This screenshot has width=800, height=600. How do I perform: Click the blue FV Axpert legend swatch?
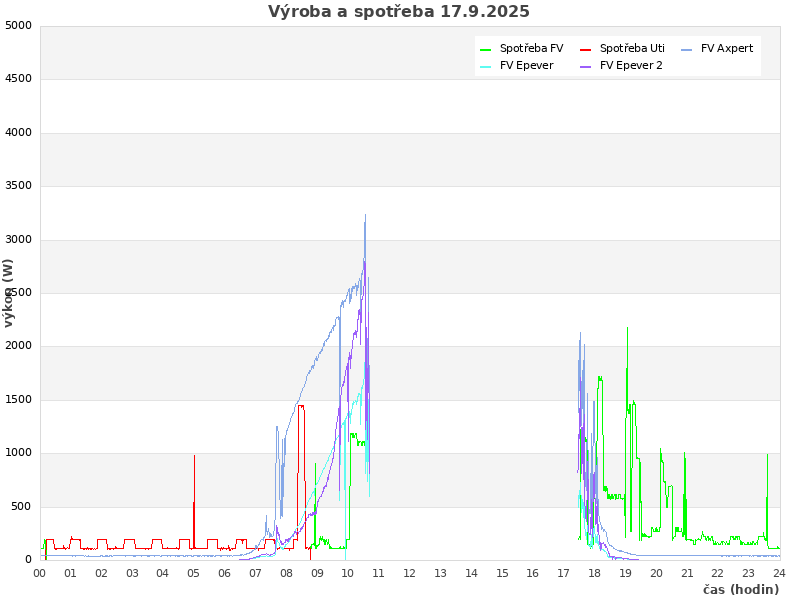686,49
